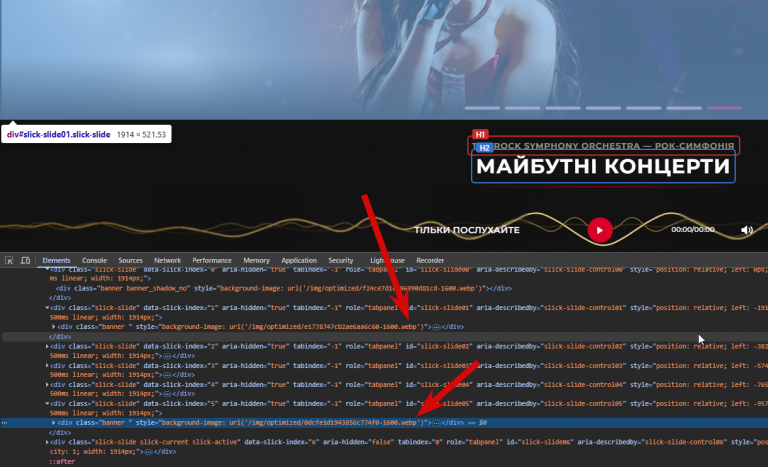Image resolution: width=768 pixels, height=467 pixels.
Task: Mute the audio via the speaker icon
Action: 746,230
